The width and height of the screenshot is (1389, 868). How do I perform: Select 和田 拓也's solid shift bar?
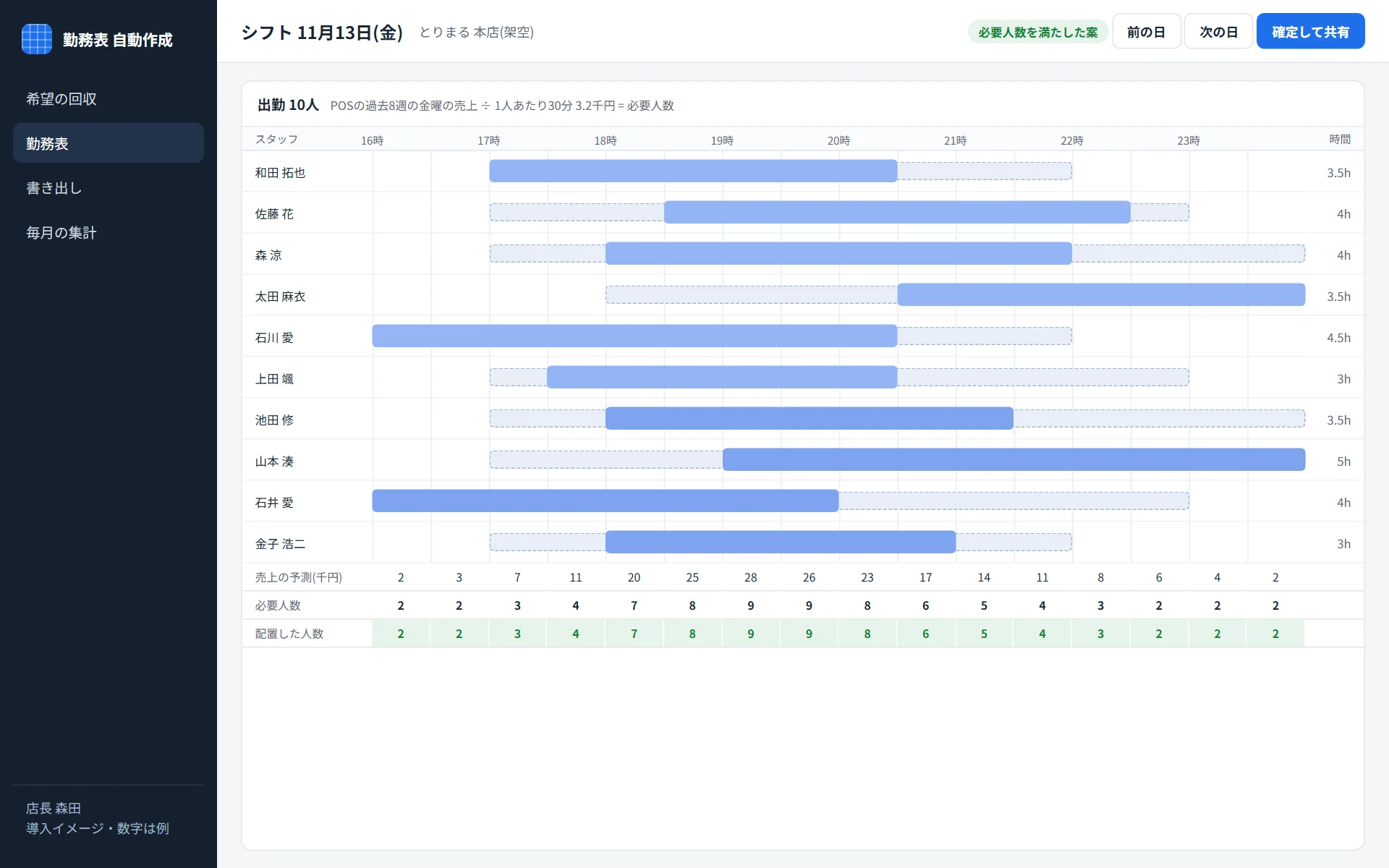tap(693, 171)
